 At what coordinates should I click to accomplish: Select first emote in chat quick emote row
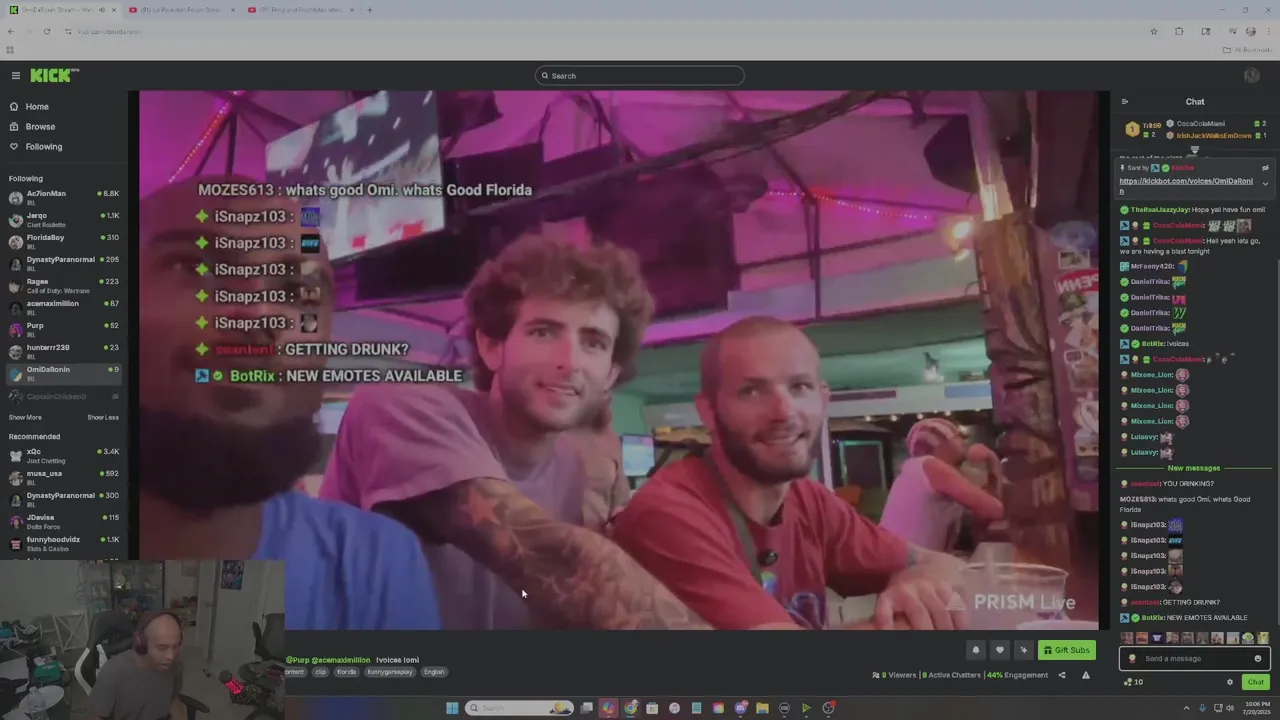(1127, 638)
